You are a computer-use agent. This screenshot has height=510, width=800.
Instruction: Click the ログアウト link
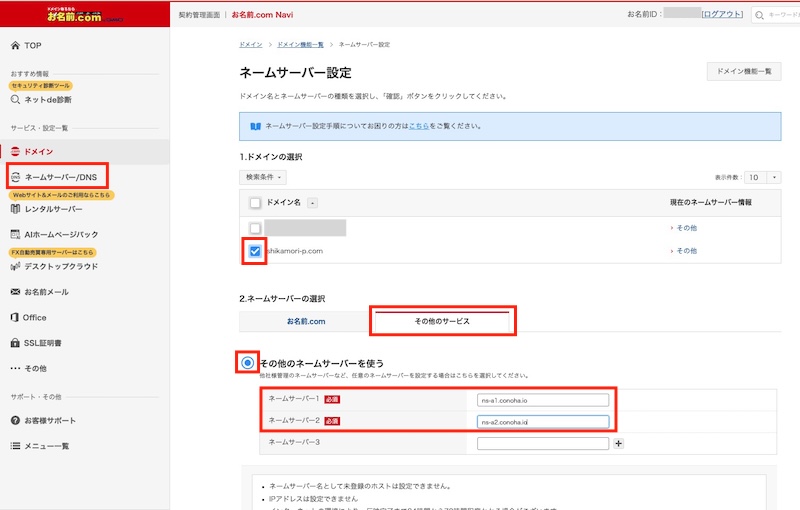tap(722, 15)
